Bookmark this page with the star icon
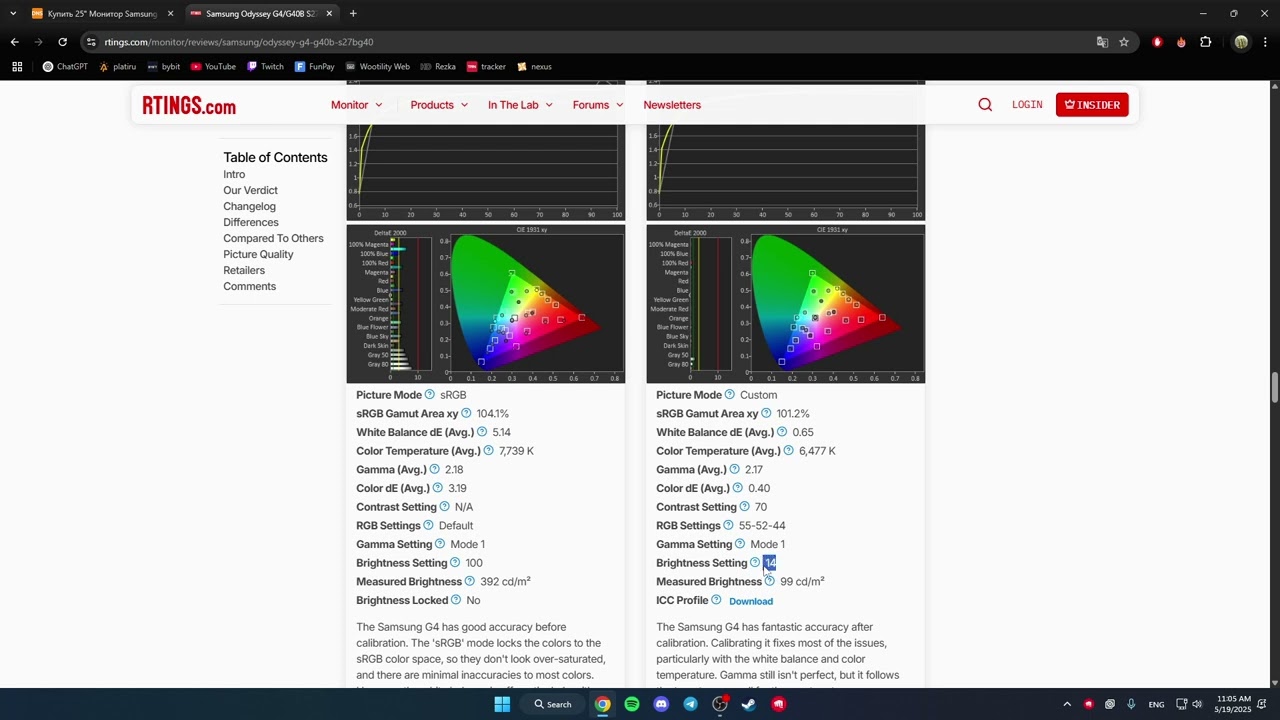 1124,42
